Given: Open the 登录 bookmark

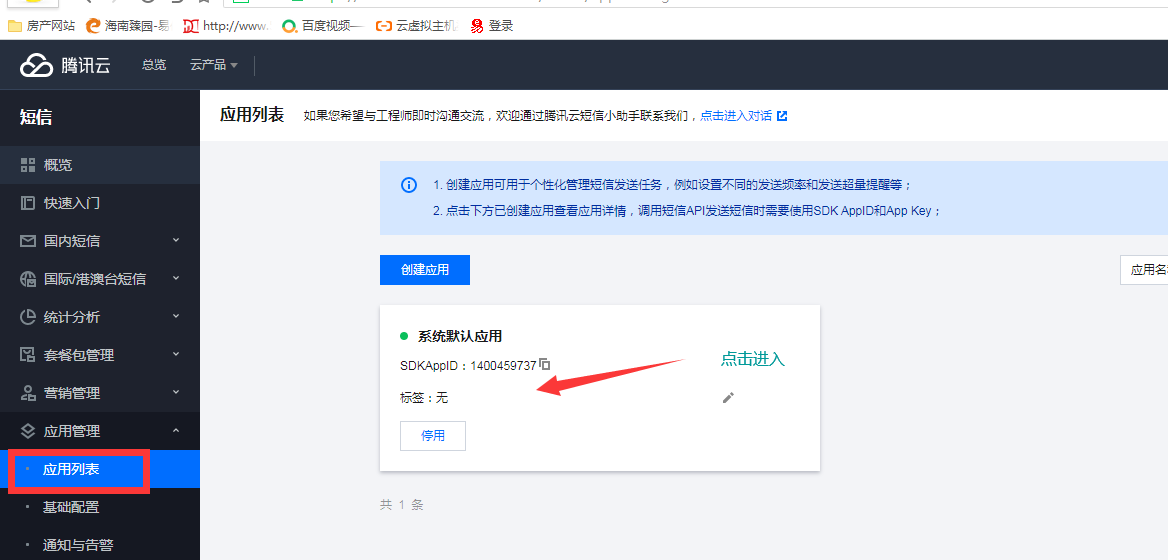Looking at the screenshot, I should point(492,26).
